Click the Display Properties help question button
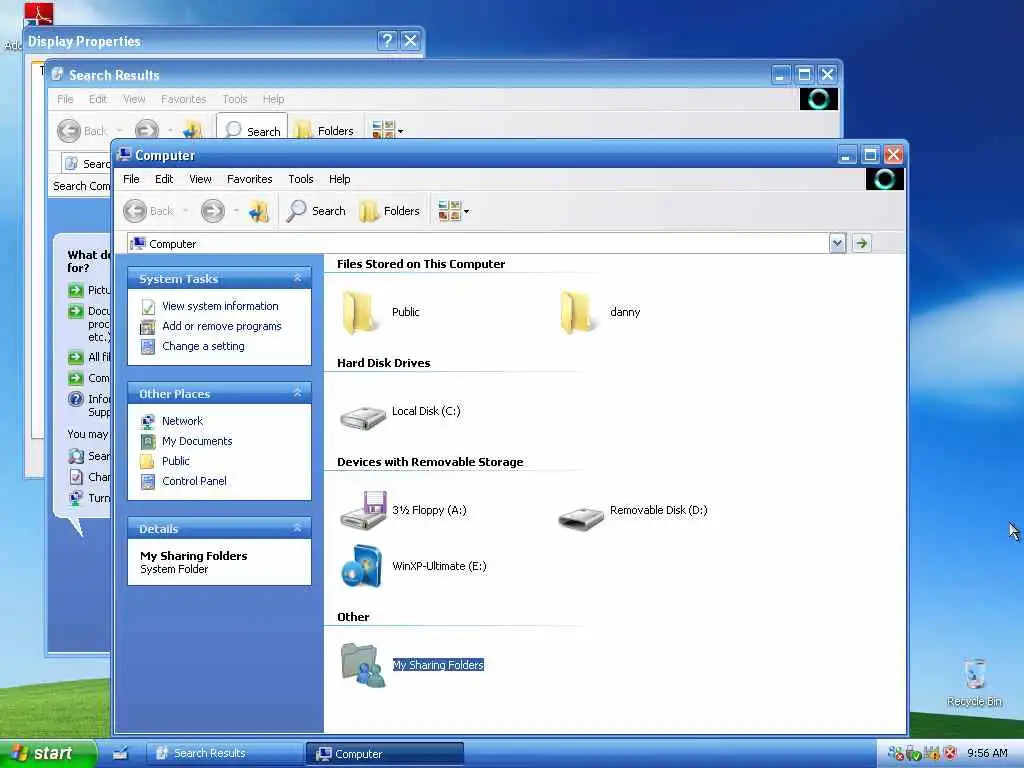 (387, 40)
